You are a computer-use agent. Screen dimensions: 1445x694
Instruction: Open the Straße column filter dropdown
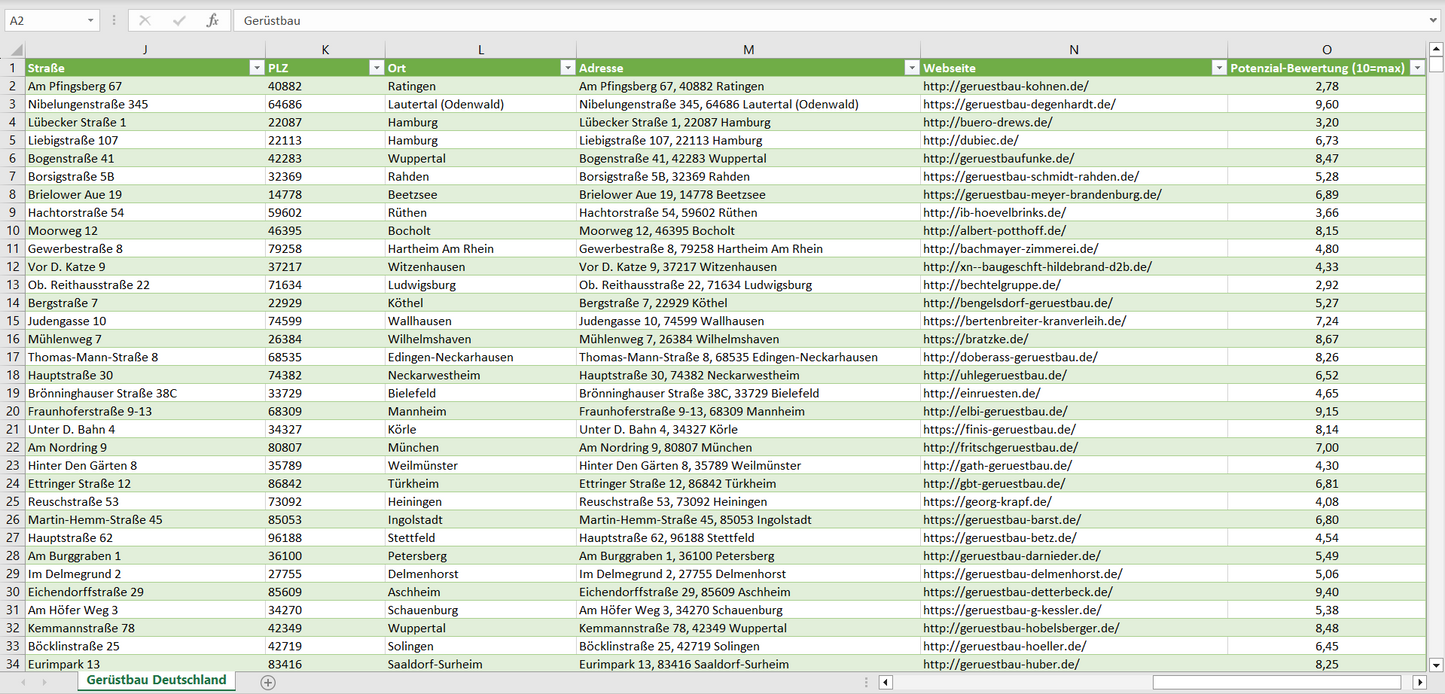pos(255,68)
